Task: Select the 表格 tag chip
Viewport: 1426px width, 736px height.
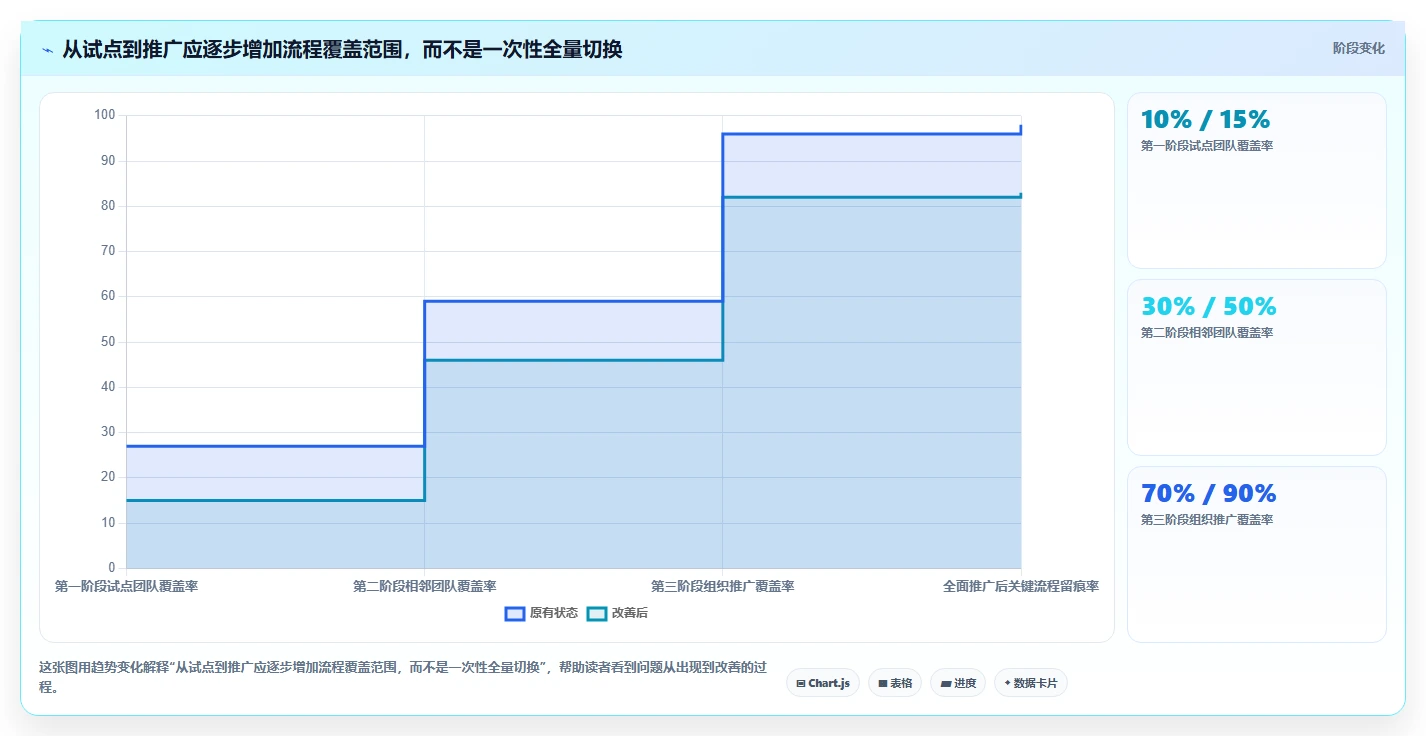Action: click(895, 683)
